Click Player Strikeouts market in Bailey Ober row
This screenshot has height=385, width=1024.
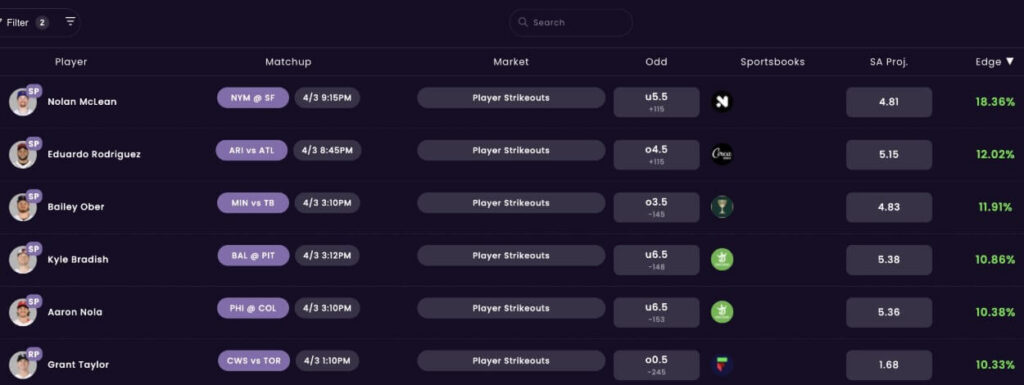[511, 203]
